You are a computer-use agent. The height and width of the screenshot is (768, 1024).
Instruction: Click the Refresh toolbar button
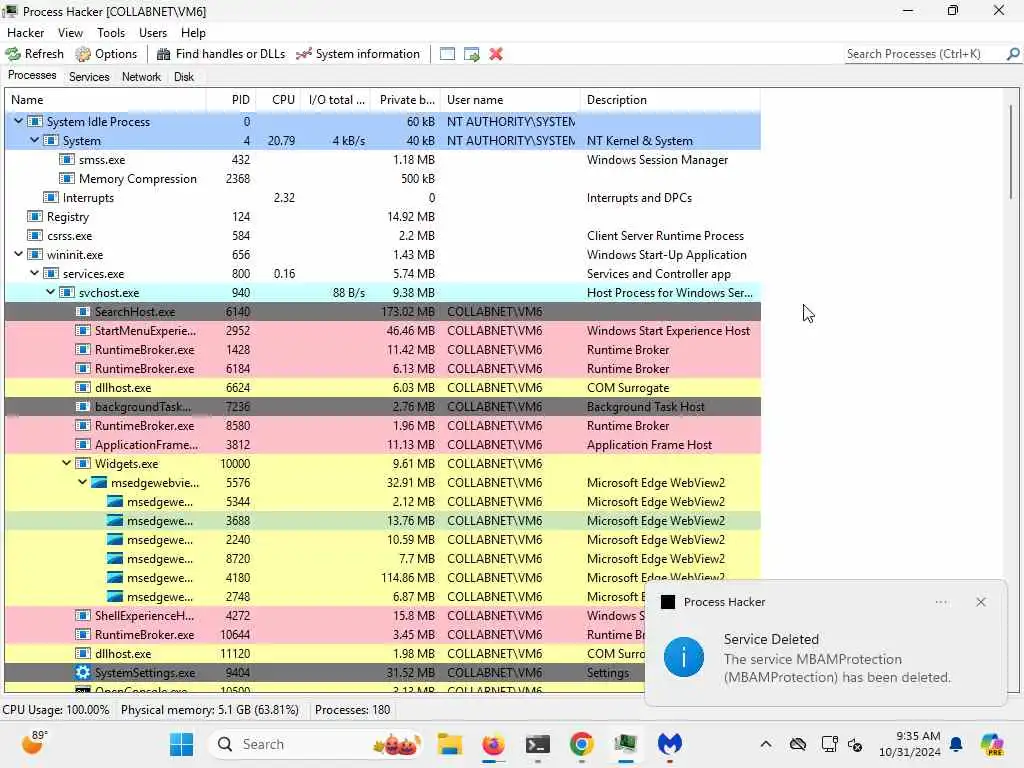(x=35, y=54)
